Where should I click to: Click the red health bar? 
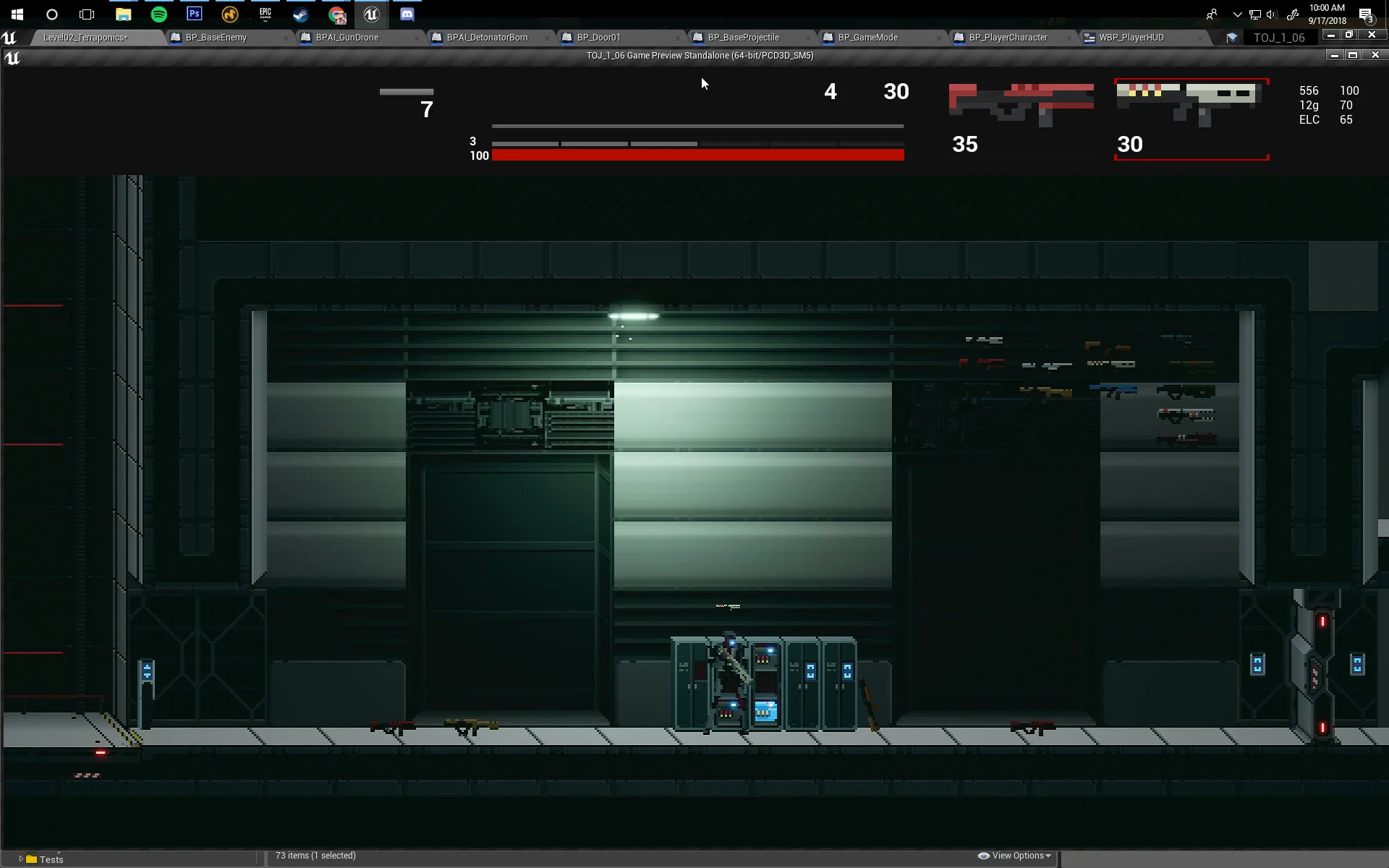[x=697, y=155]
